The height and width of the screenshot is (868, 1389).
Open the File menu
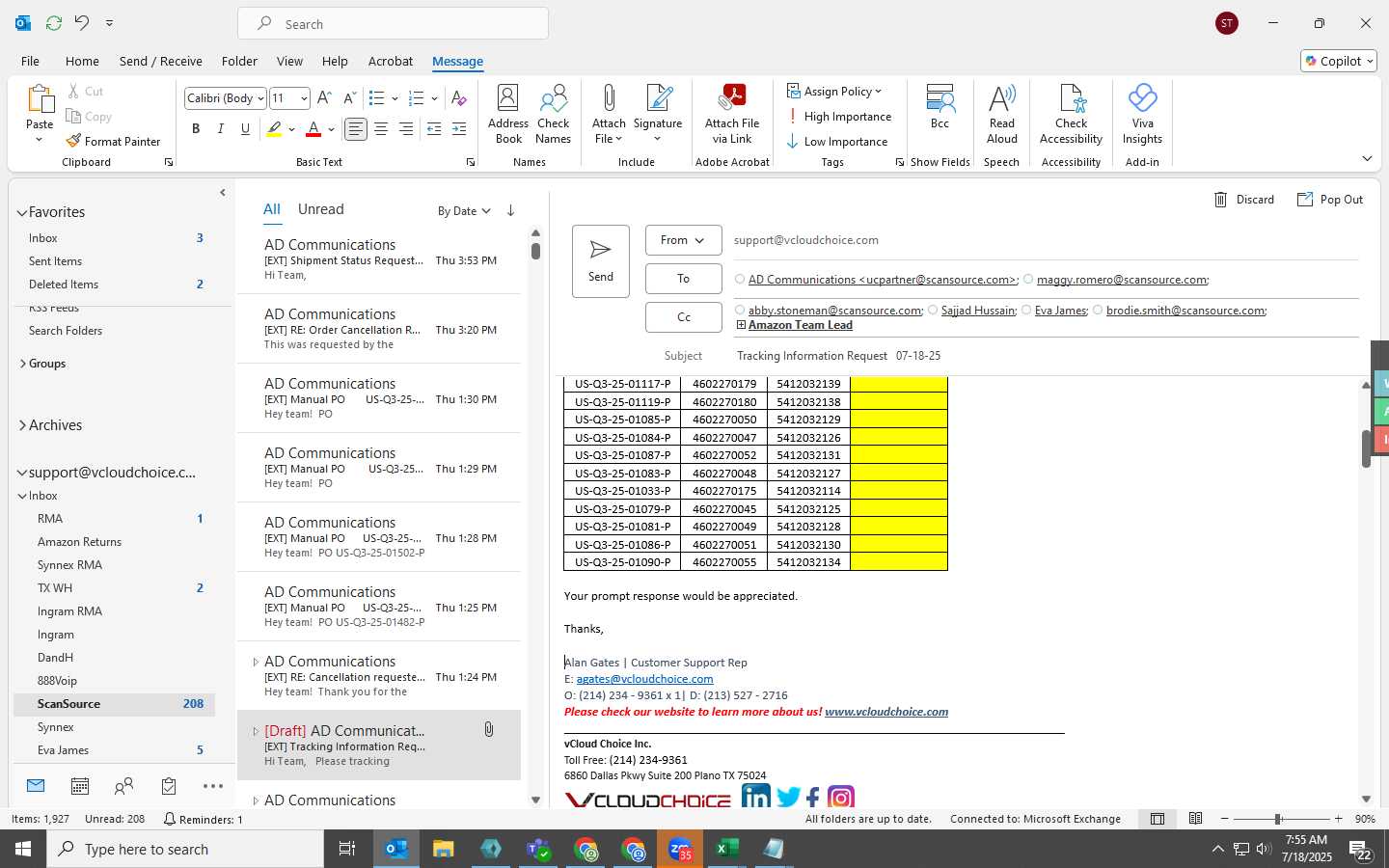coord(31,61)
